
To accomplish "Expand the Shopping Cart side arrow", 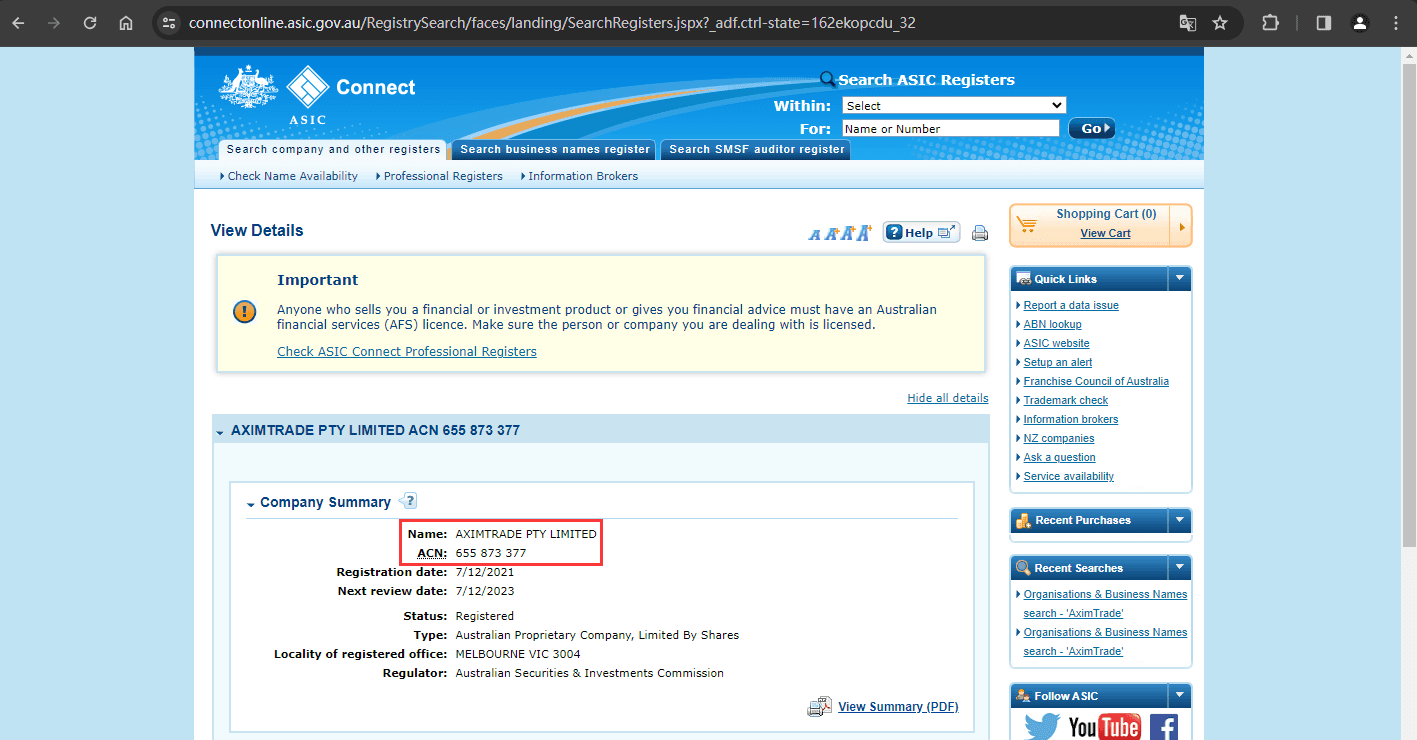I will click(1183, 226).
